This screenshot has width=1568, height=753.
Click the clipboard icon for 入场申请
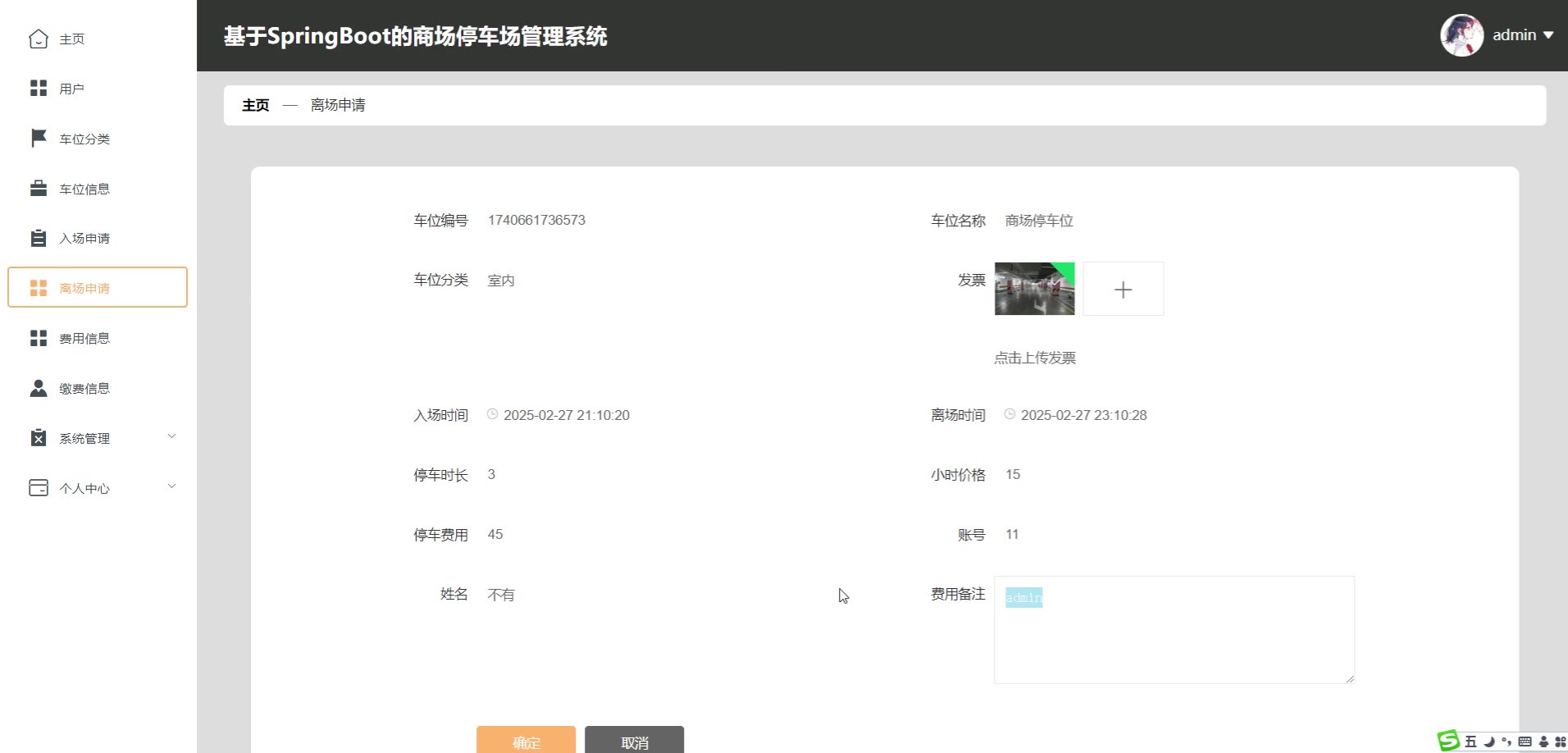(39, 238)
